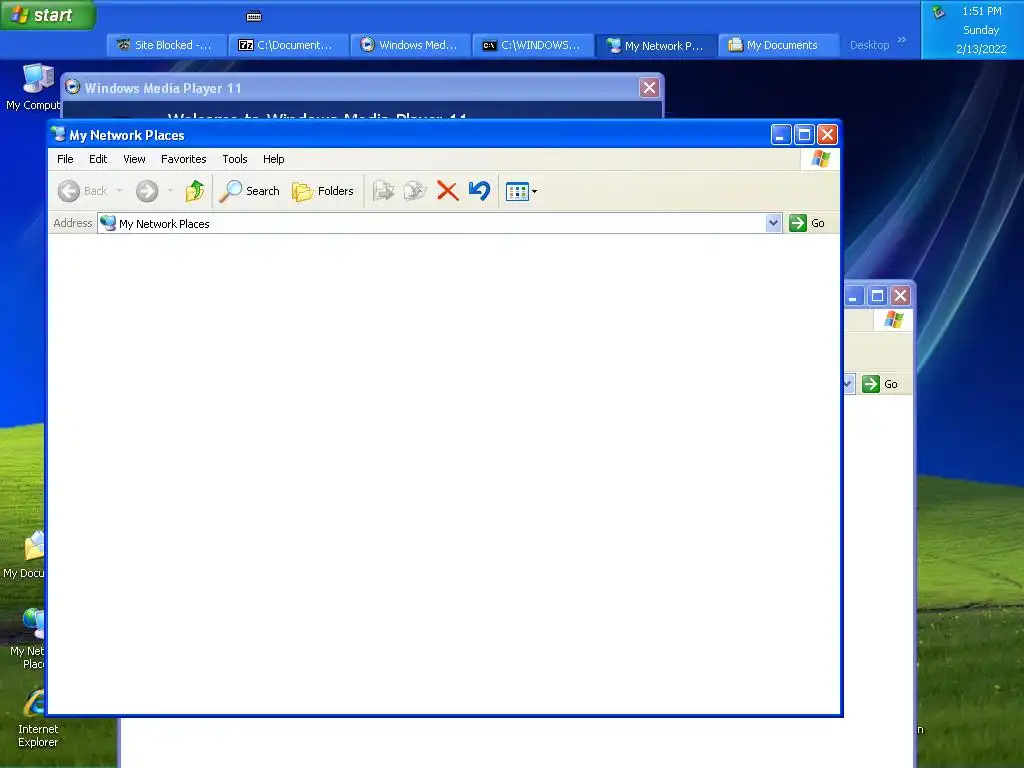Click the Copy To toolbar icon

click(415, 191)
